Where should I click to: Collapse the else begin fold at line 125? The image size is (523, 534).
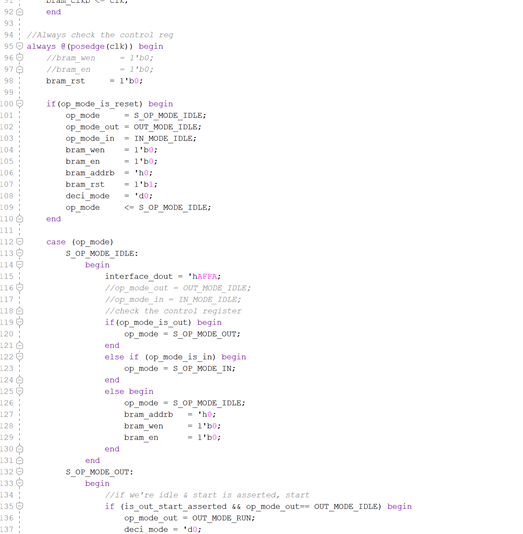20,391
